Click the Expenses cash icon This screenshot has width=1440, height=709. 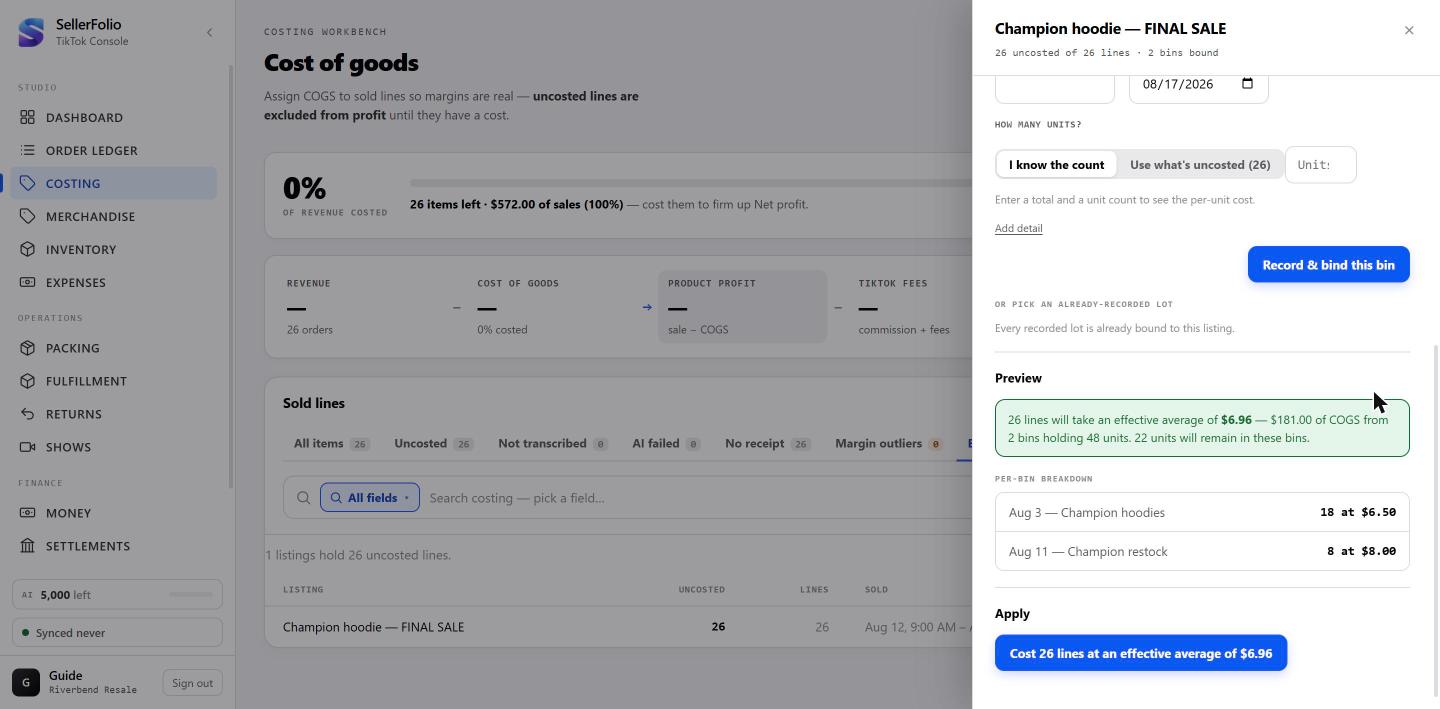[27, 282]
